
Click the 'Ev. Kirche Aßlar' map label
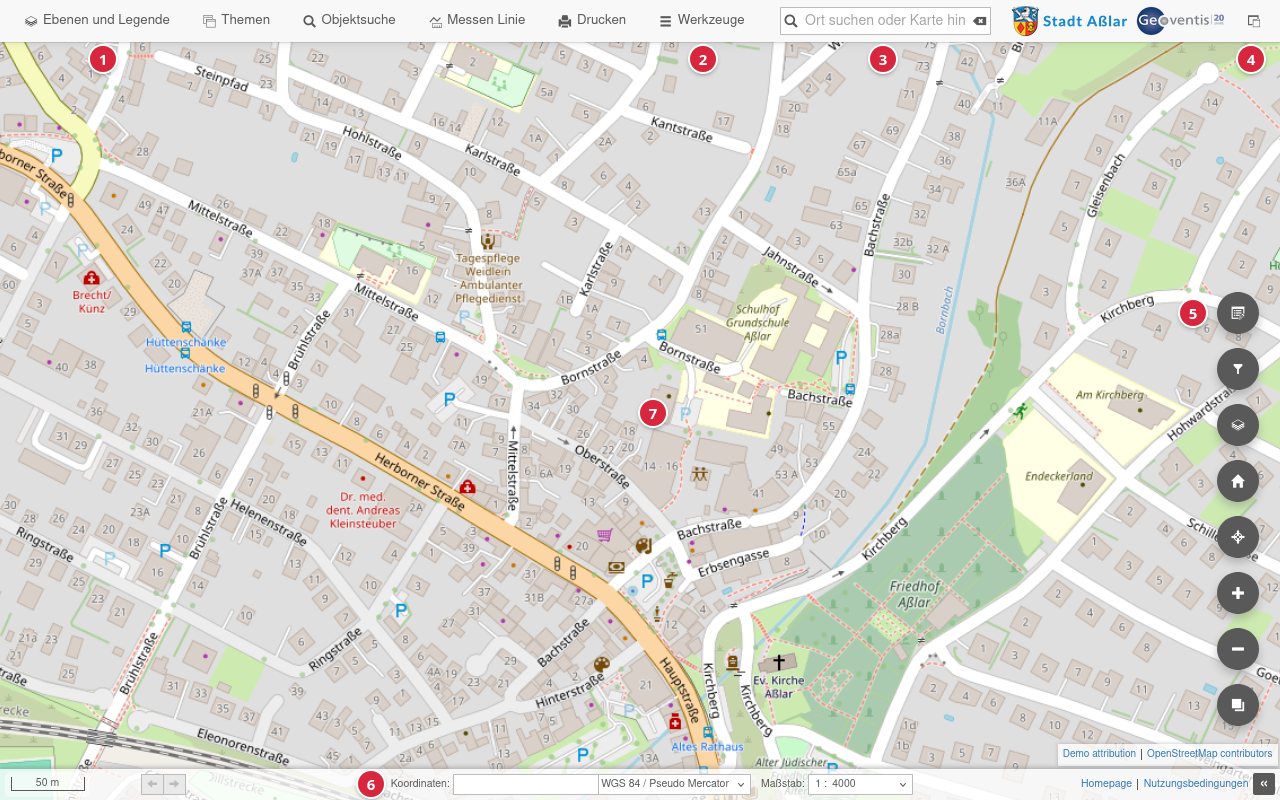click(779, 687)
